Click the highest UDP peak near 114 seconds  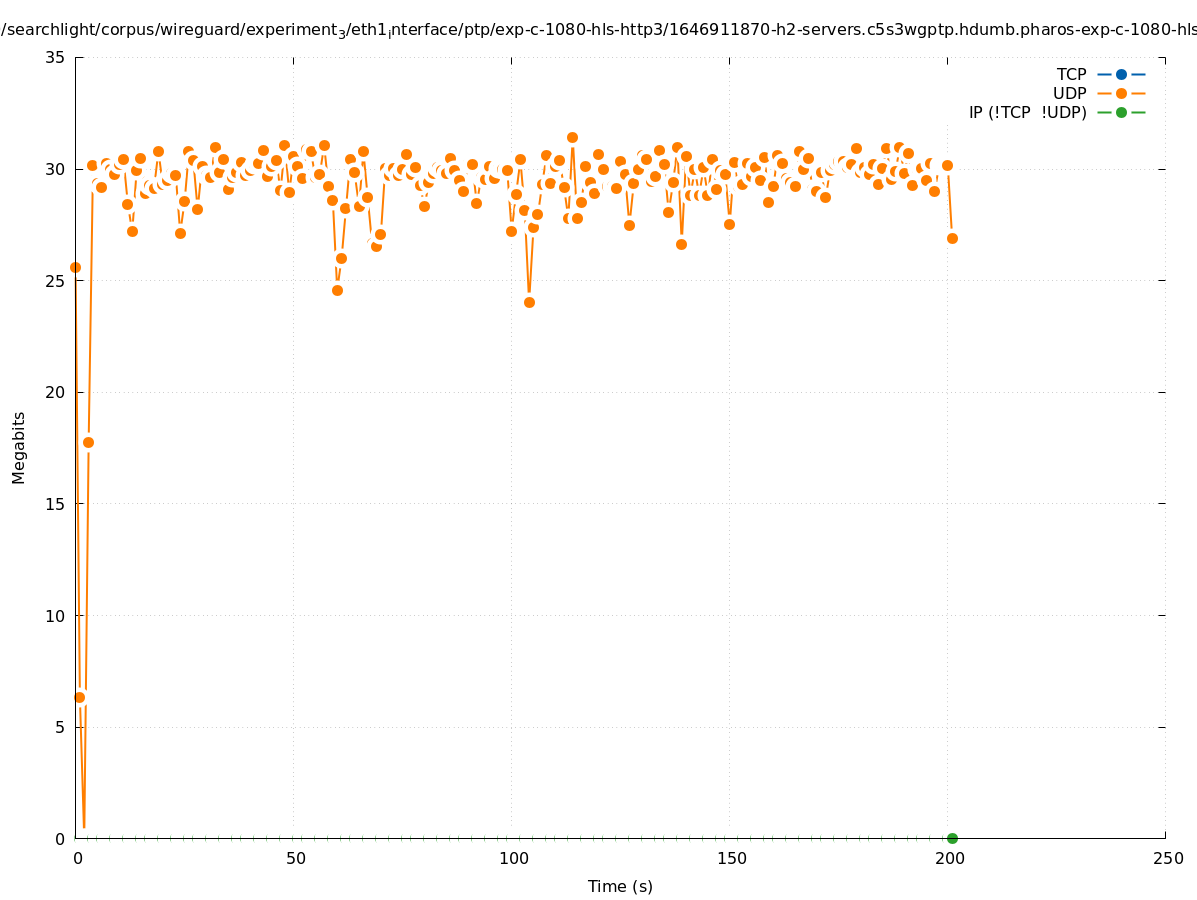coord(572,137)
